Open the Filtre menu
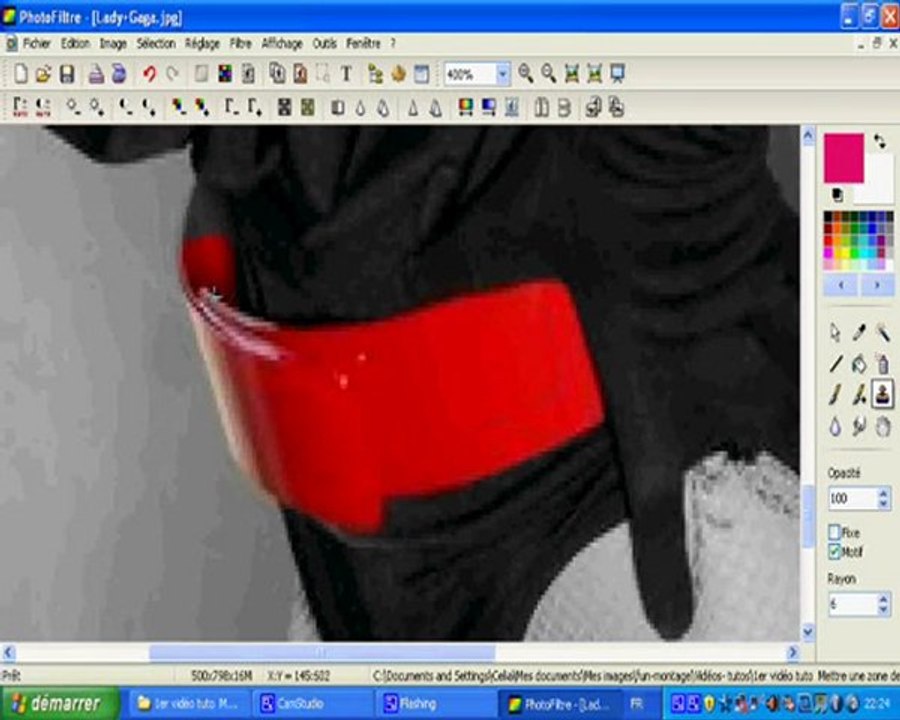This screenshot has width=900, height=720. coord(240,44)
